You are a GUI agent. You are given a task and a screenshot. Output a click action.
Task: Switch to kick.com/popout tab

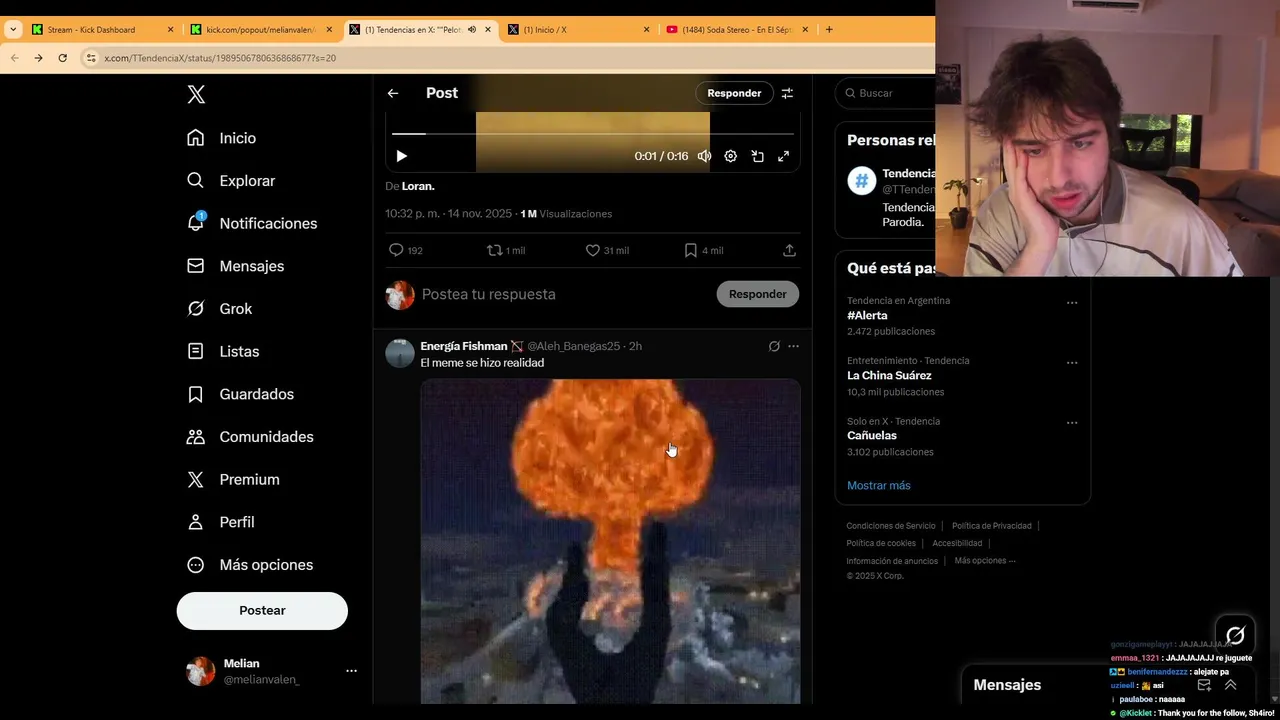pyautogui.click(x=260, y=30)
